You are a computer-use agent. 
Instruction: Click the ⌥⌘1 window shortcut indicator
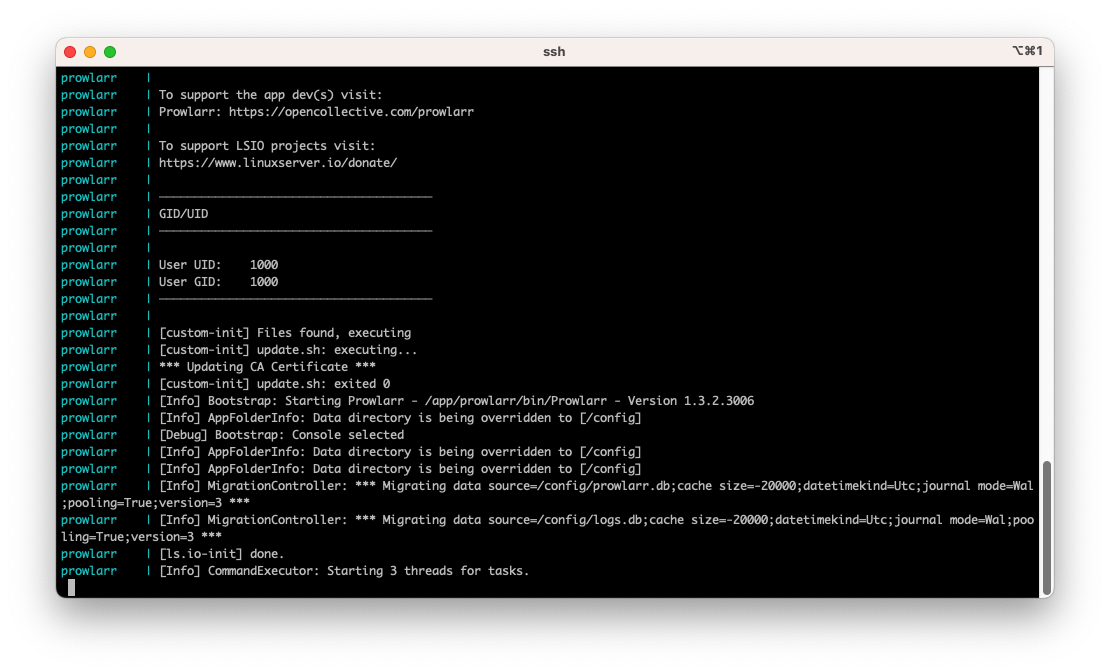(1027, 51)
